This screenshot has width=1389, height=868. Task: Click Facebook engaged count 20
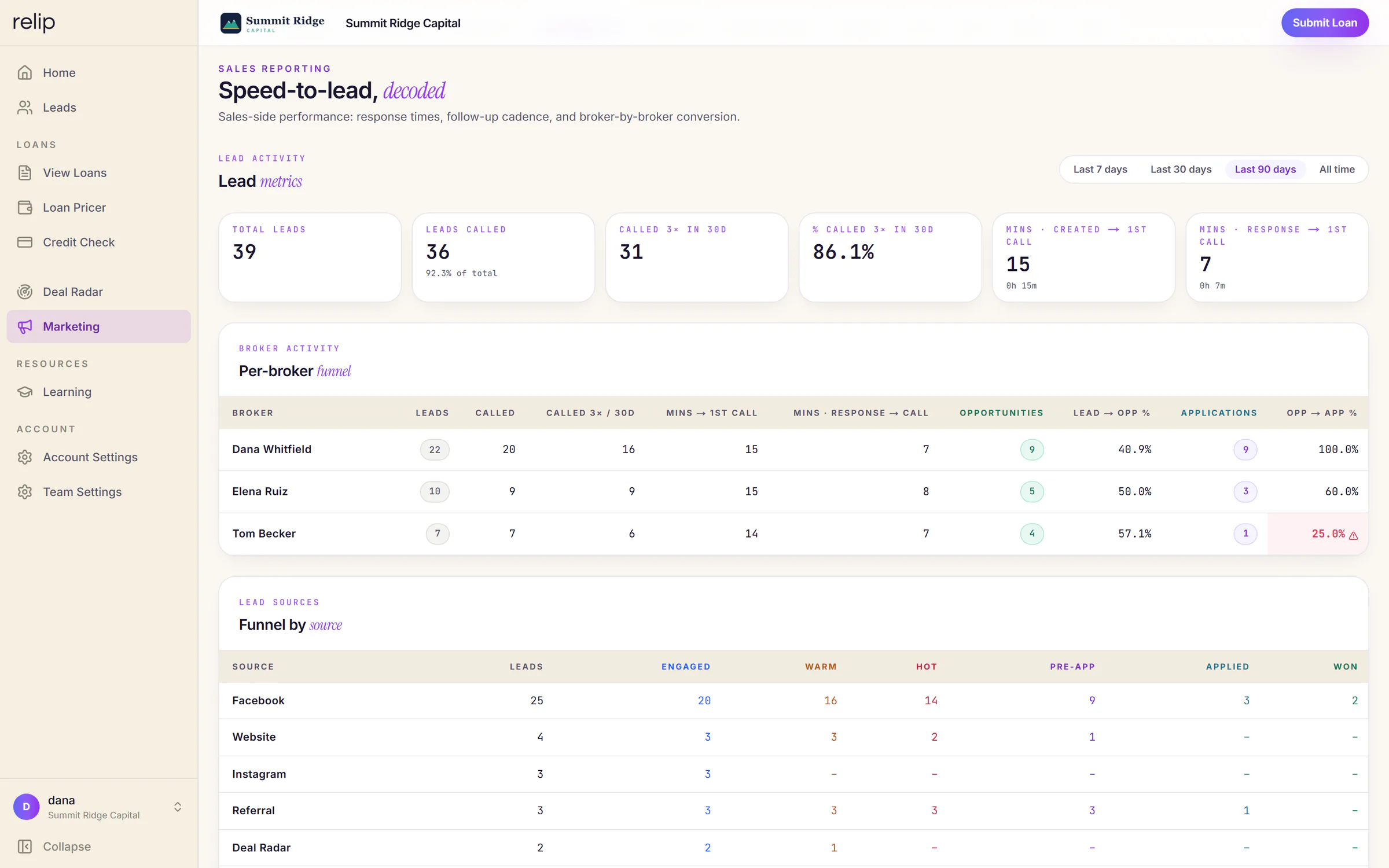704,701
